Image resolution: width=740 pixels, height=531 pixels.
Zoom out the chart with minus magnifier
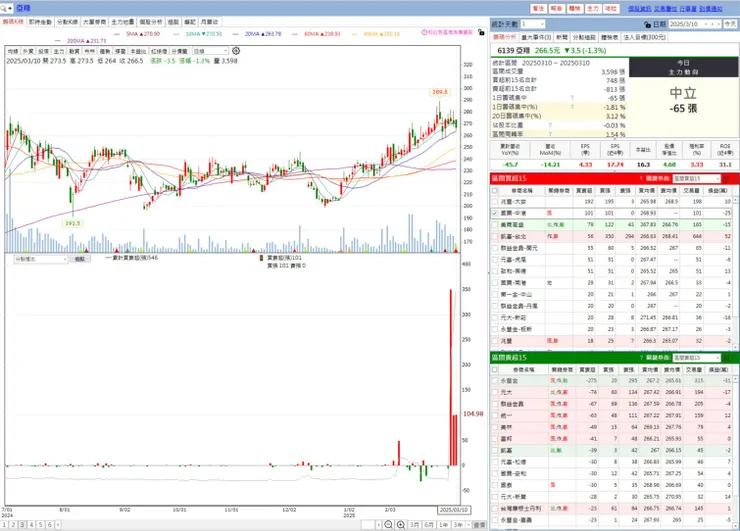coord(388,525)
